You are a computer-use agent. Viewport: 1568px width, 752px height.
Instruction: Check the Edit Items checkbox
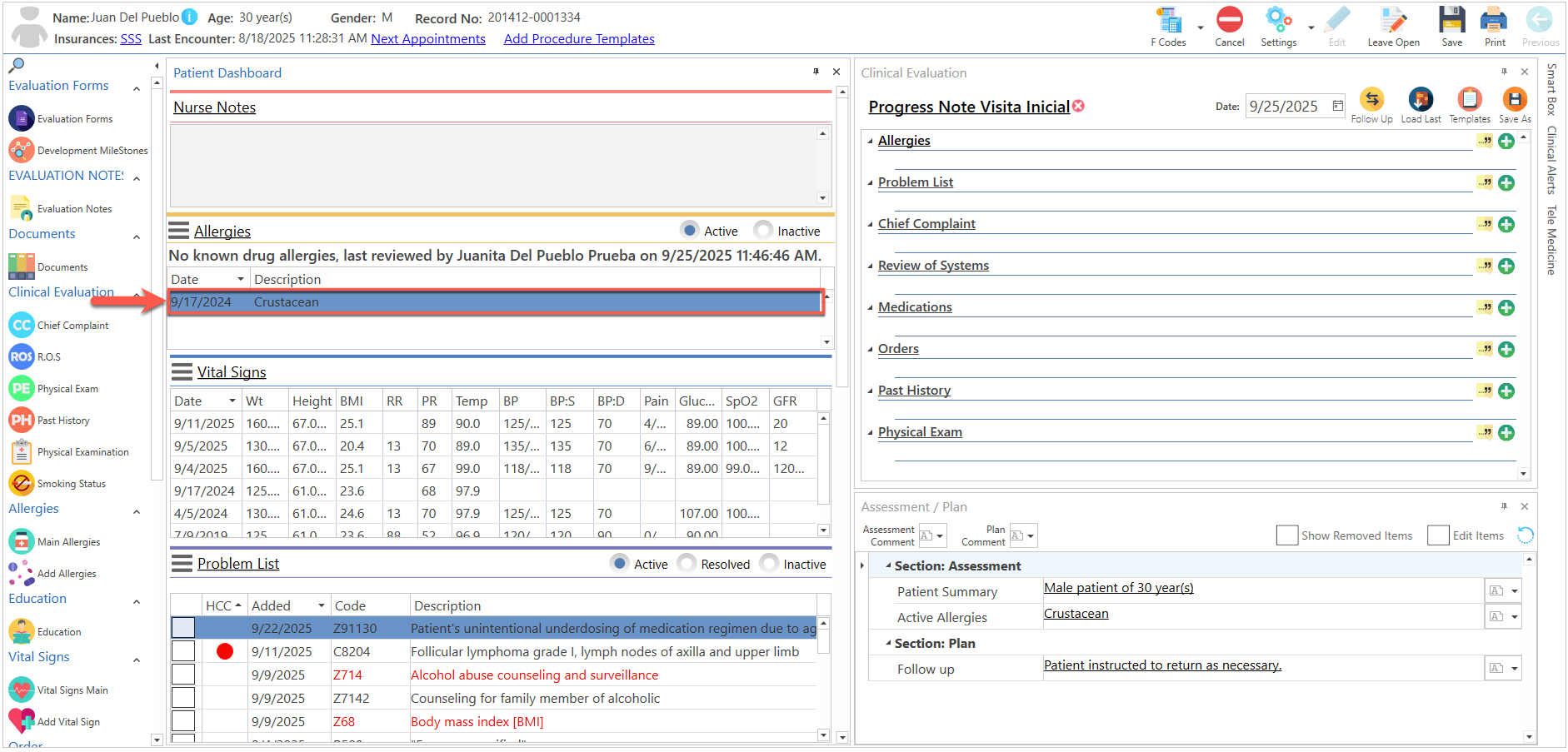pos(1438,535)
